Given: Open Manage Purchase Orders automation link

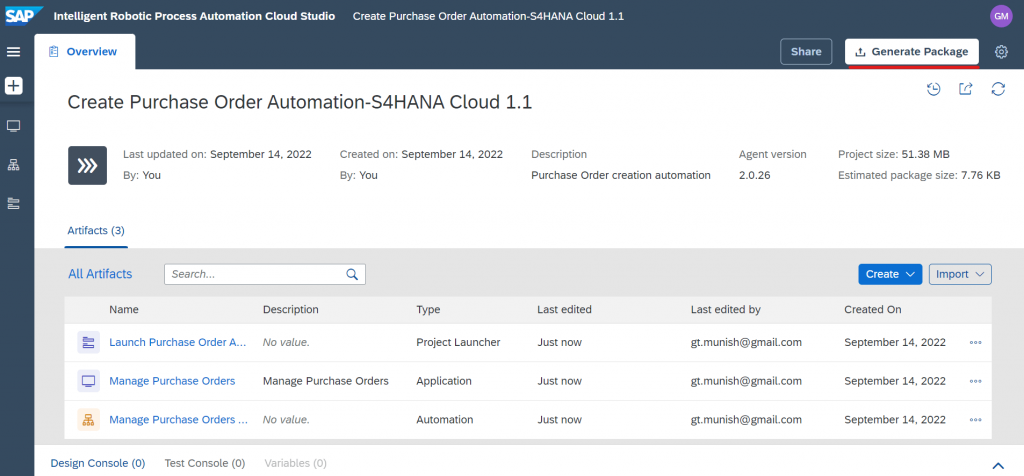Looking at the screenshot, I should pyautogui.click(x=178, y=419).
